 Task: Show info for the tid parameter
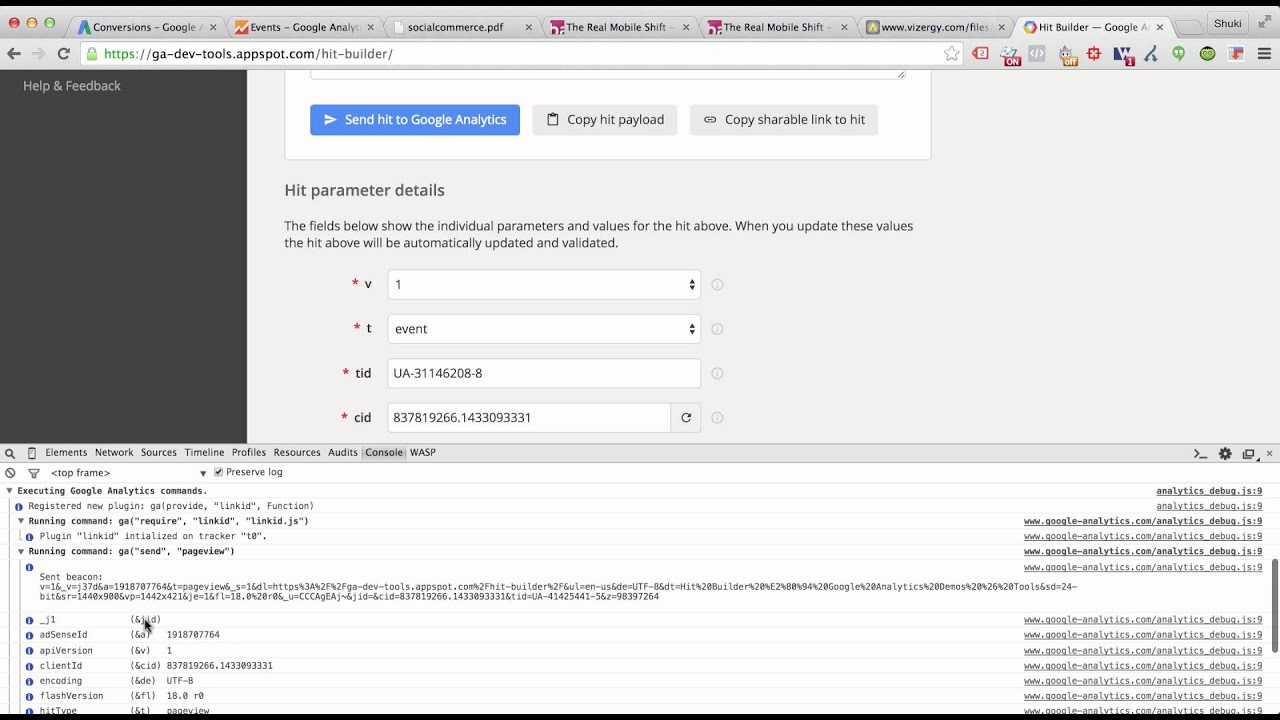click(717, 374)
